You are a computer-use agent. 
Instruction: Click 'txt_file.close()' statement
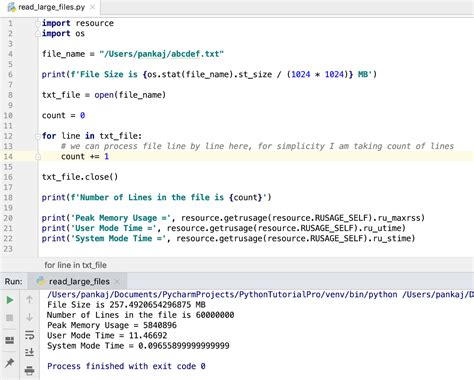pyautogui.click(x=80, y=177)
